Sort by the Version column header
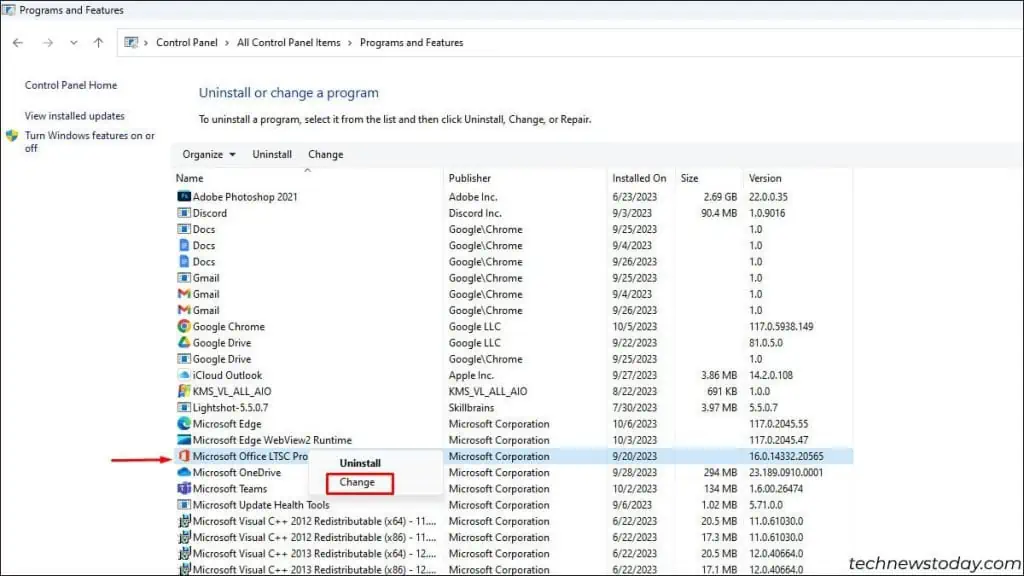Viewport: 1024px width, 576px height. 765,178
